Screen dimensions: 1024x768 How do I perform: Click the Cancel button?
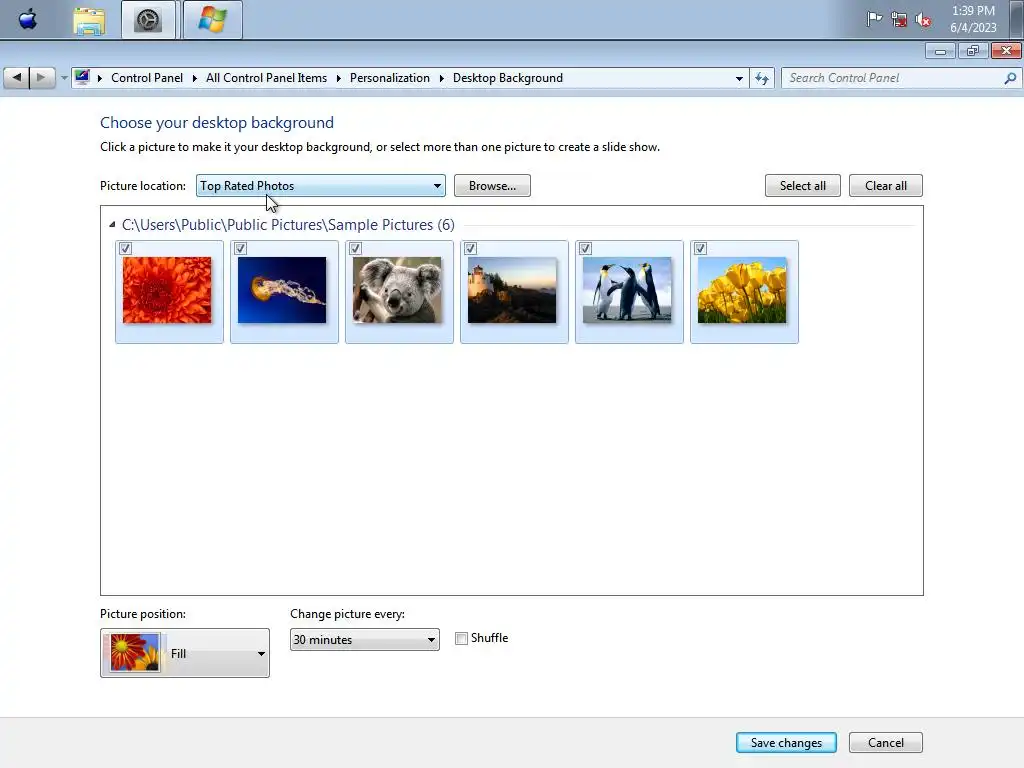(886, 743)
